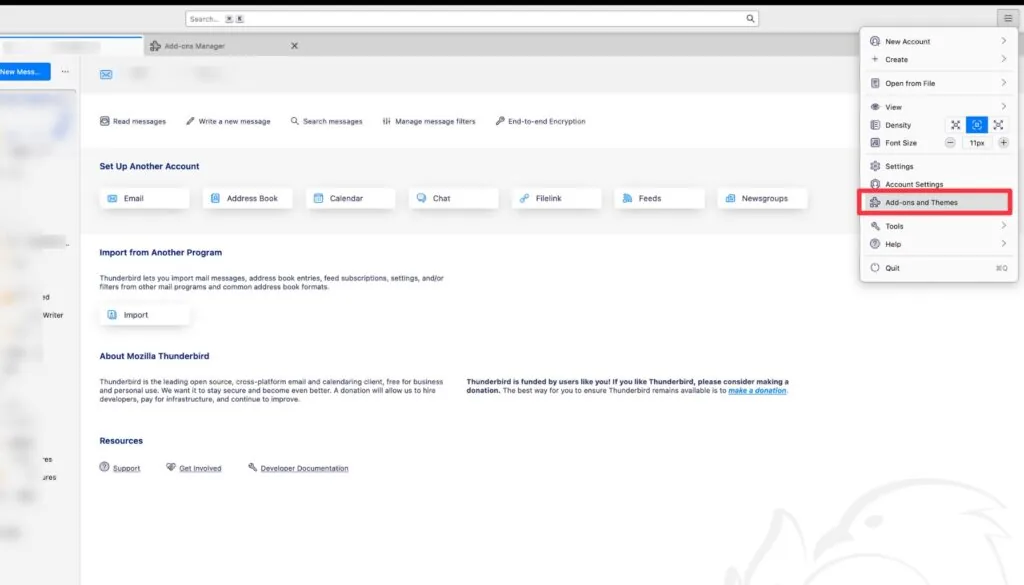Open the Get Involved link
This screenshot has width=1024, height=585.
point(200,468)
